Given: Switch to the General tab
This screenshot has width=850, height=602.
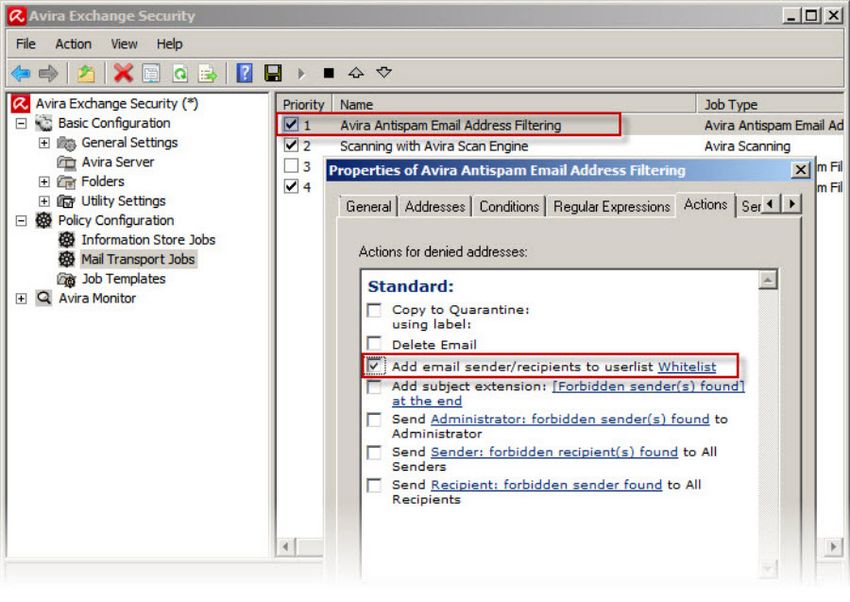Looking at the screenshot, I should pos(369,206).
